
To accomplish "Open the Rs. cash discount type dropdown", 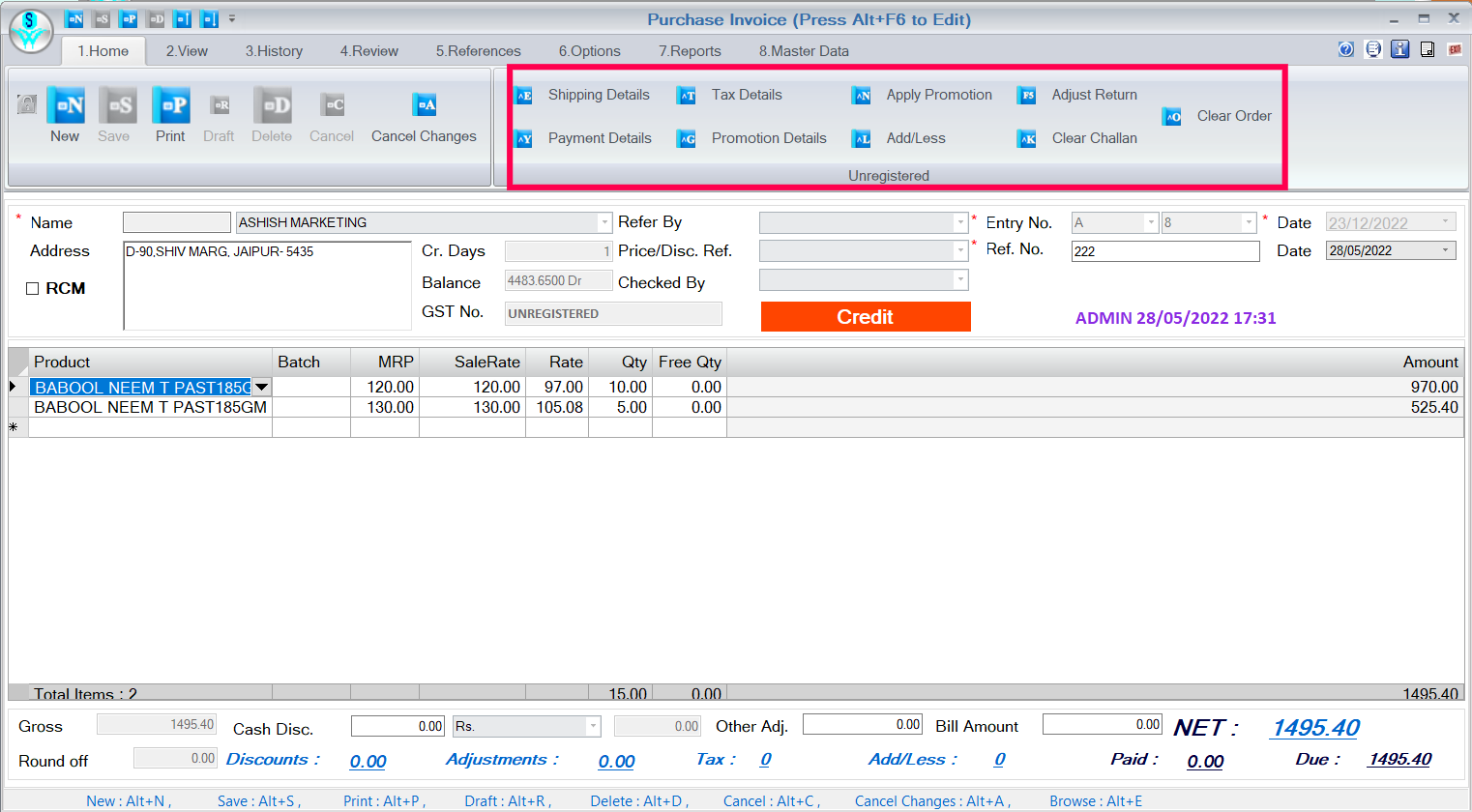I will coord(593,726).
